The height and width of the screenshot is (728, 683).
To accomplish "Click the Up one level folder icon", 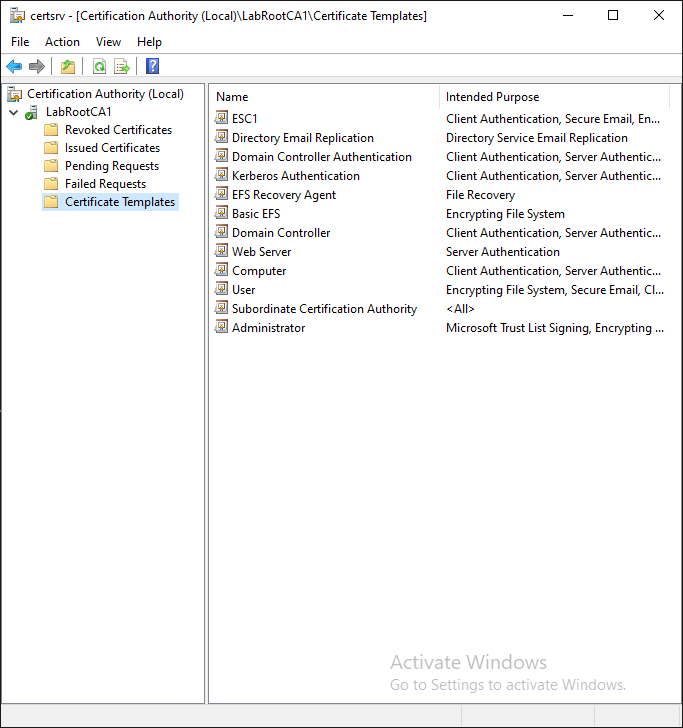I will coord(67,66).
